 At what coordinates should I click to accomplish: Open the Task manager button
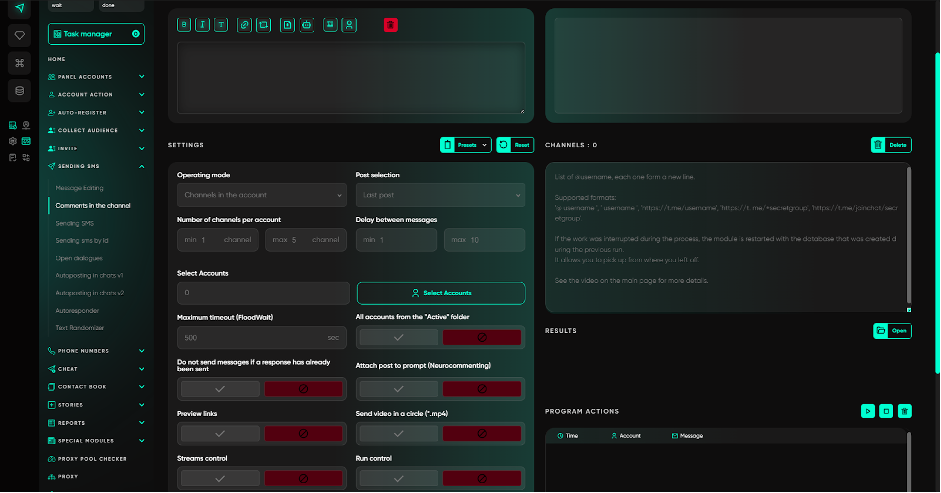pyautogui.click(x=96, y=34)
